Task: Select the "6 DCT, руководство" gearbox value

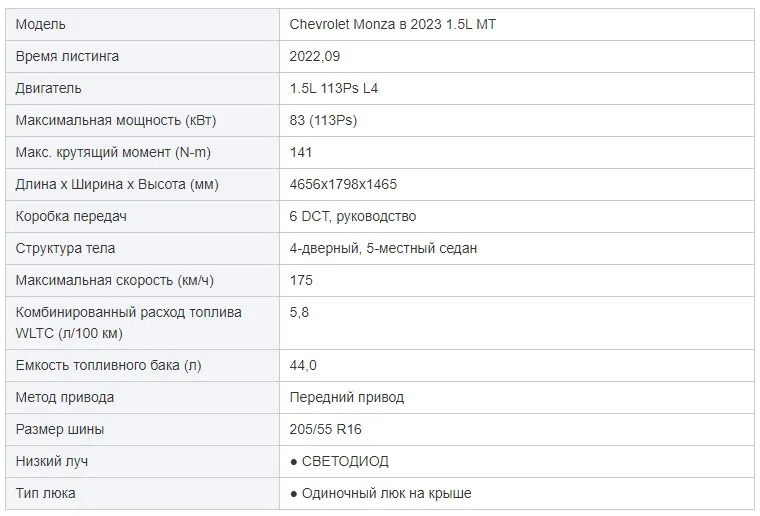Action: pyautogui.click(x=353, y=216)
